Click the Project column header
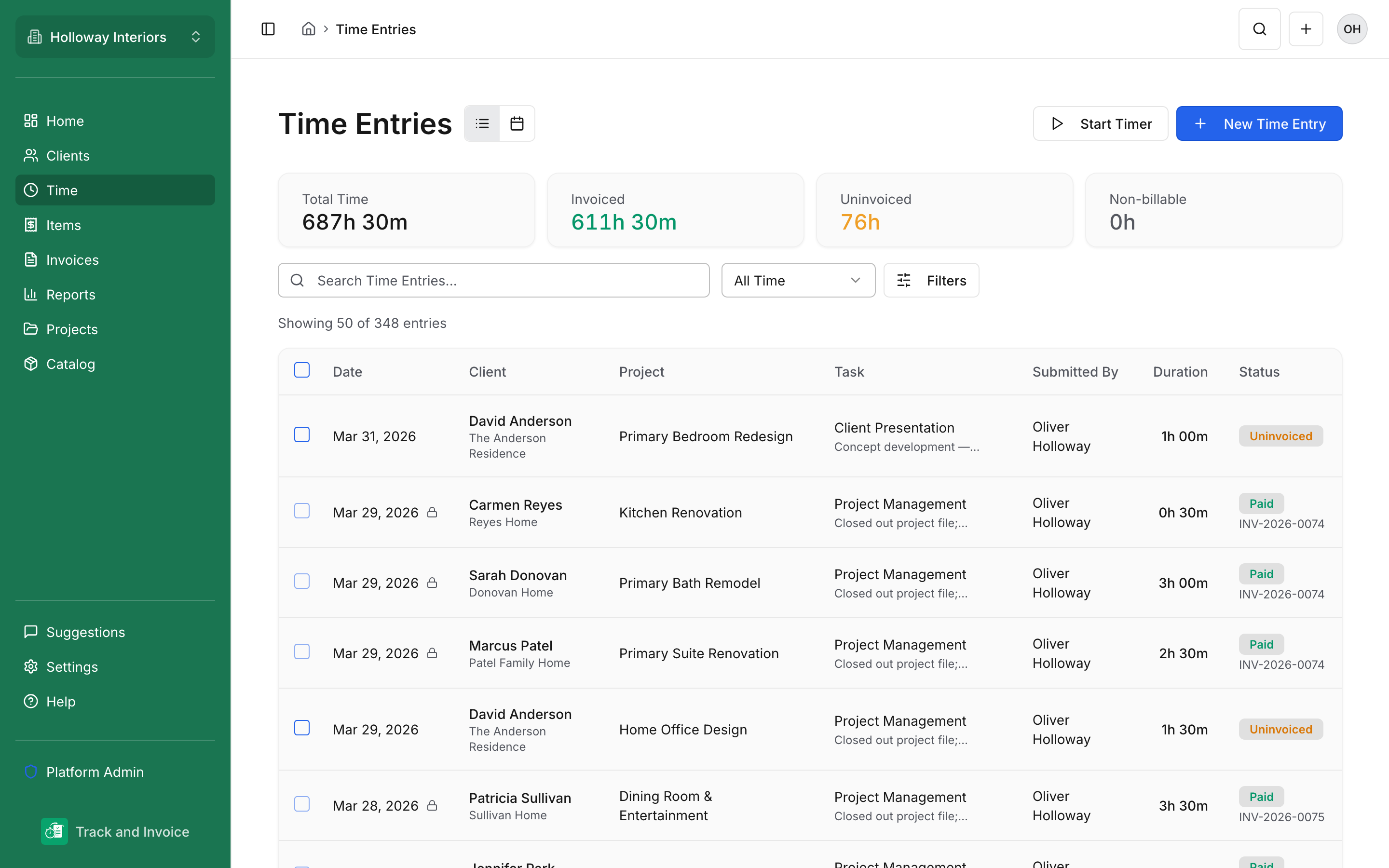 pos(641,371)
